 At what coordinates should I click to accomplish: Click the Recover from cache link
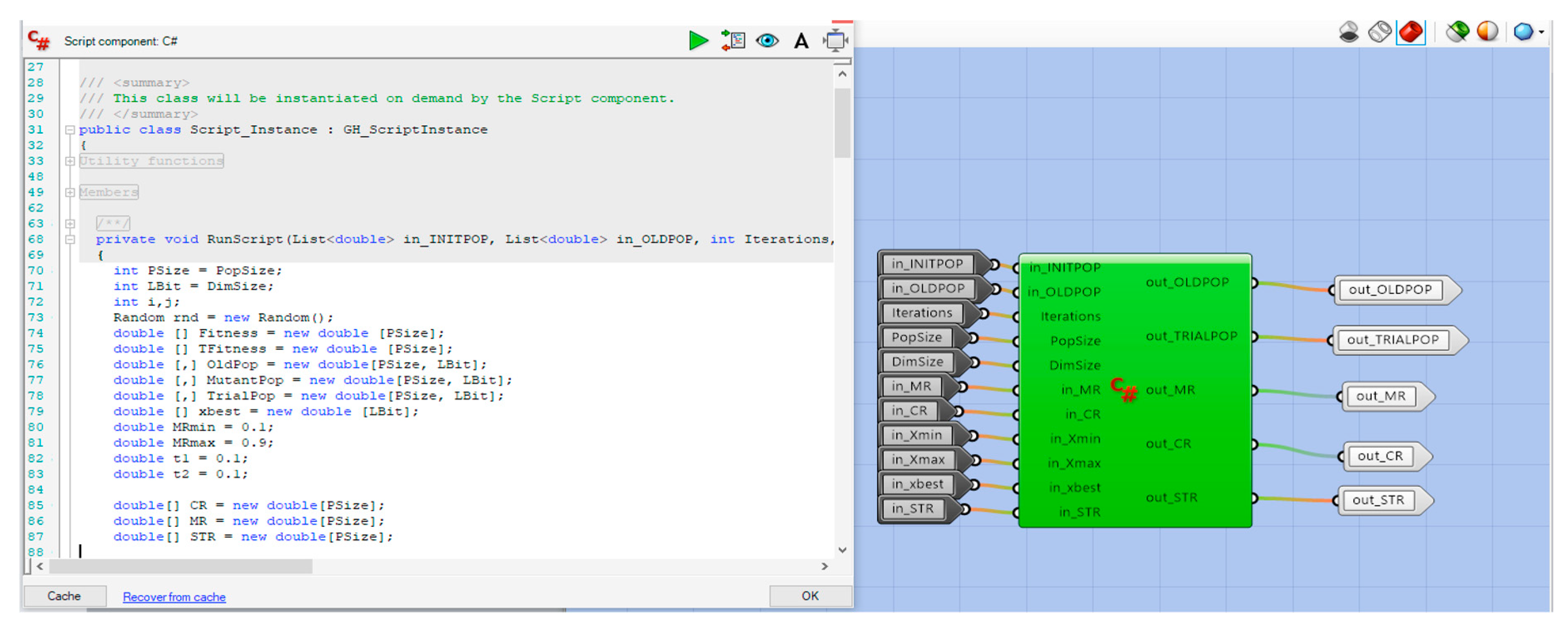click(174, 597)
